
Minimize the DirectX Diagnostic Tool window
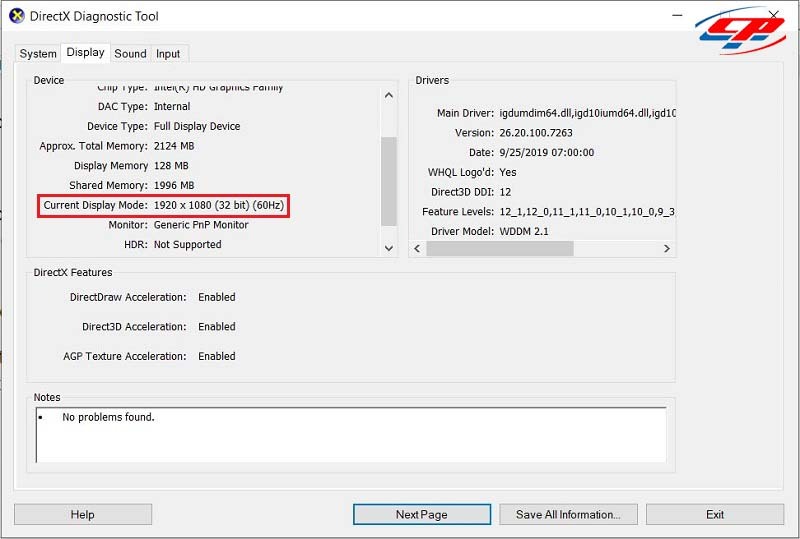click(x=677, y=16)
